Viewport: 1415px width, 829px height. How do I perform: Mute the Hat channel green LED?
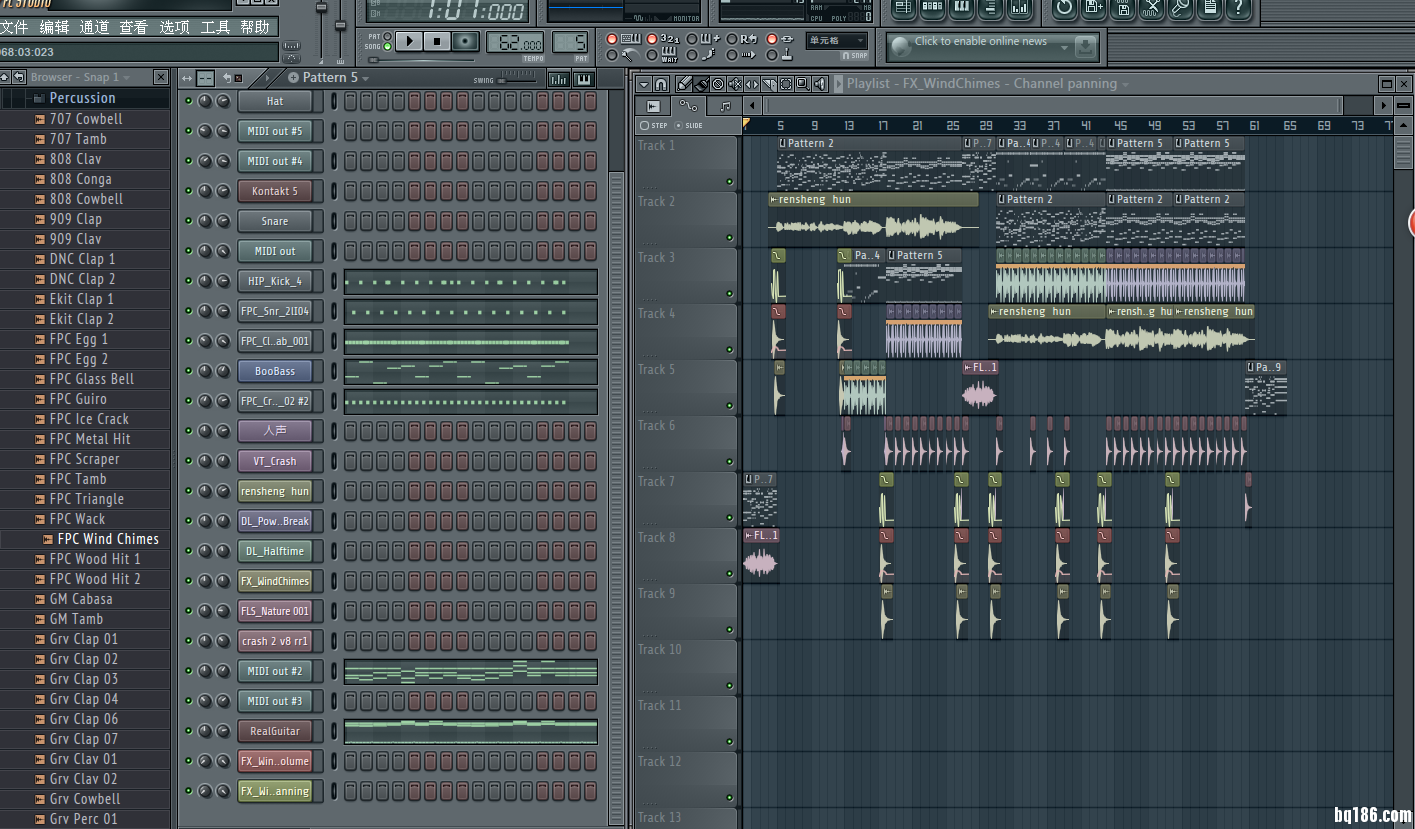pyautogui.click(x=188, y=101)
